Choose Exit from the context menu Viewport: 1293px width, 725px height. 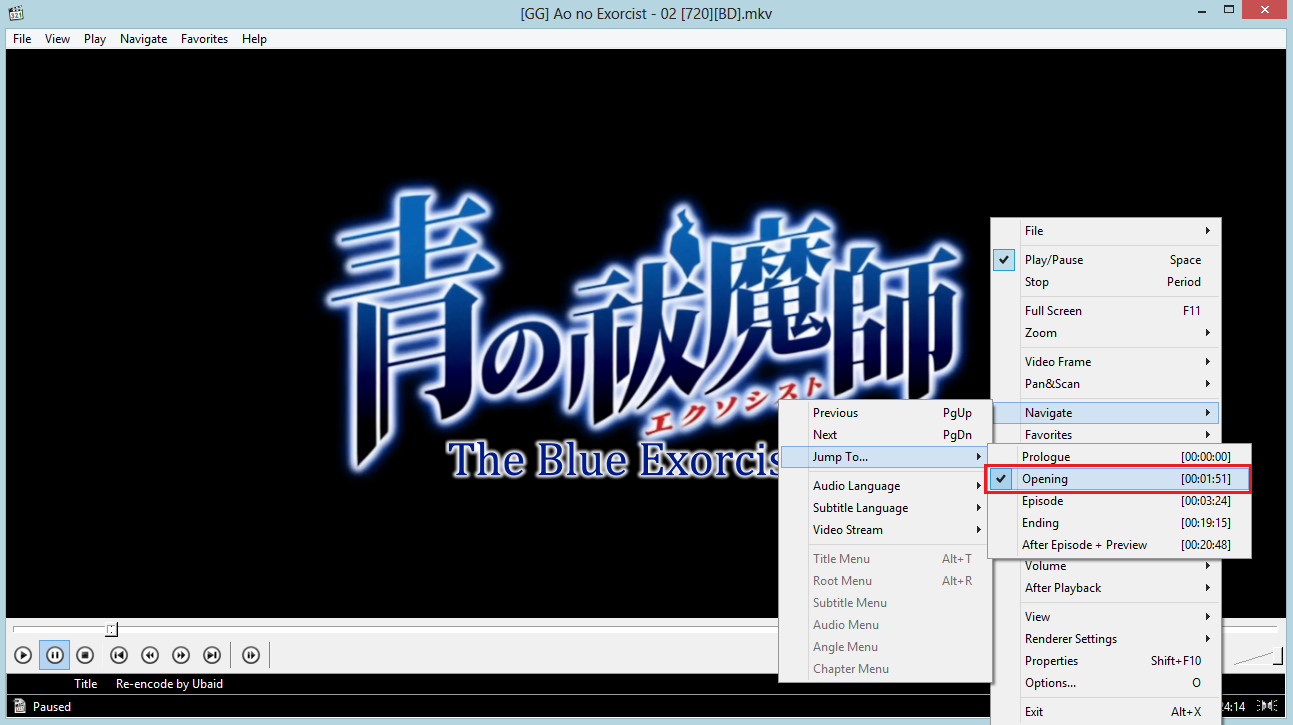[1105, 712]
